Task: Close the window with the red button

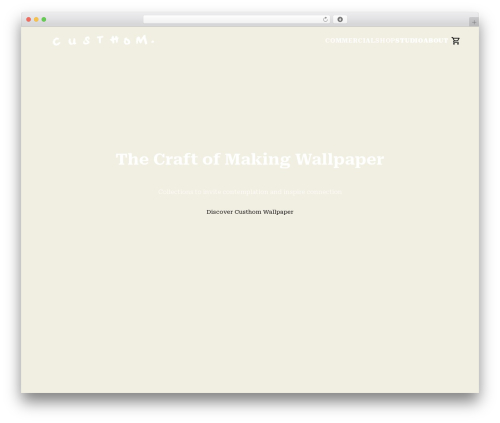Action: (29, 20)
